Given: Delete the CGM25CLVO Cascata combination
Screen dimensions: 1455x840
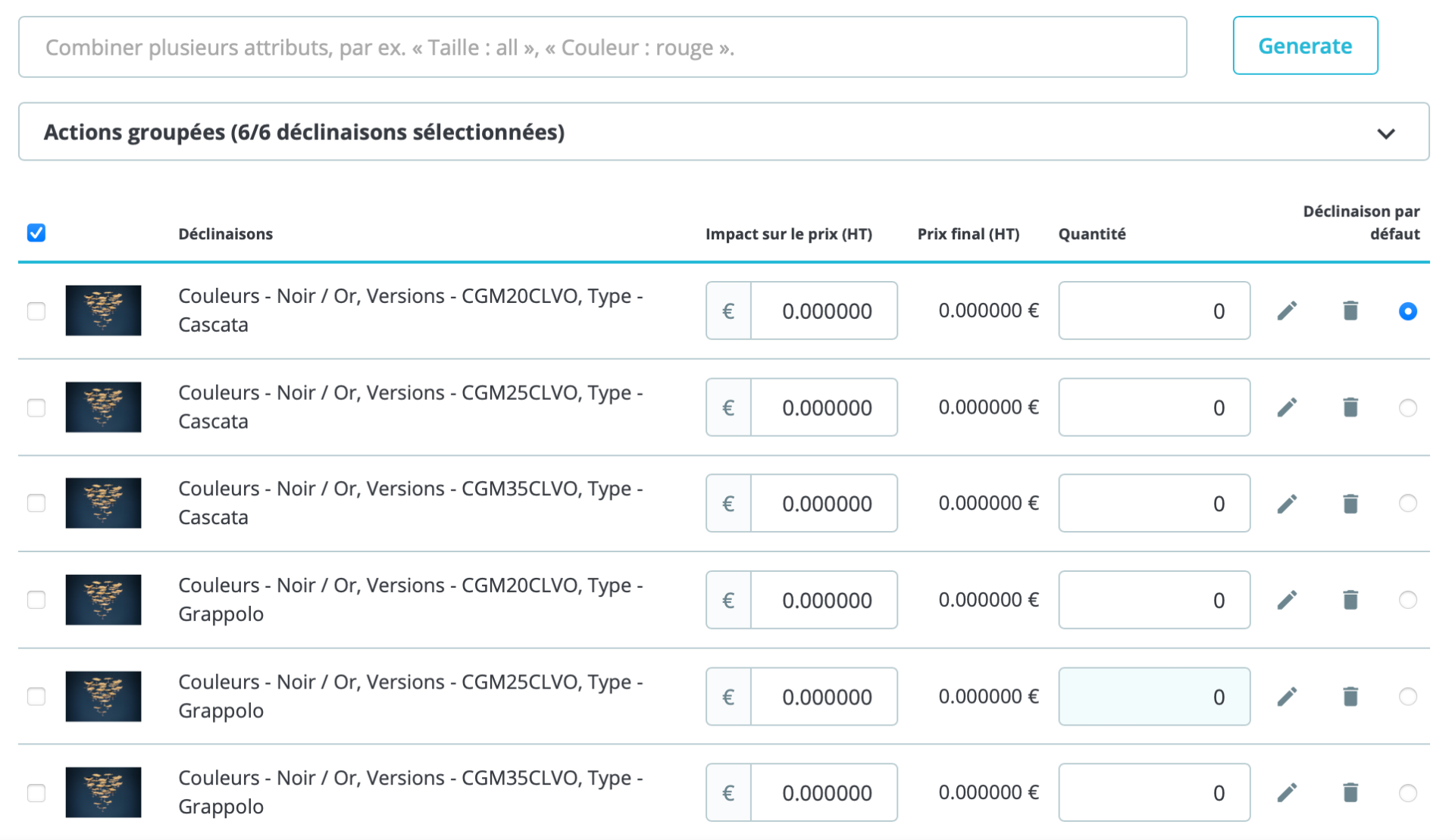Looking at the screenshot, I should (1350, 408).
